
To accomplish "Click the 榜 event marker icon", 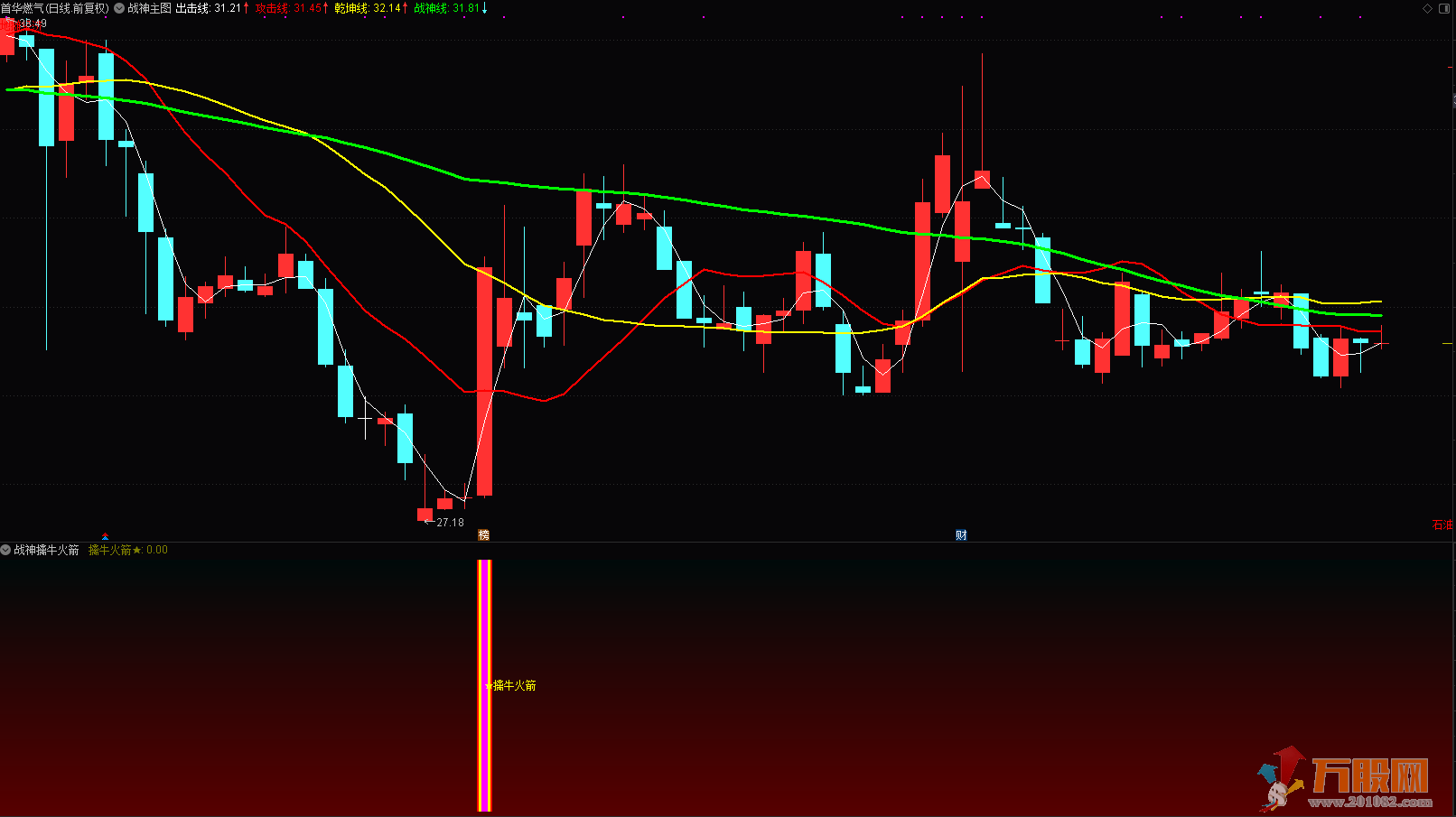I will click(x=484, y=535).
